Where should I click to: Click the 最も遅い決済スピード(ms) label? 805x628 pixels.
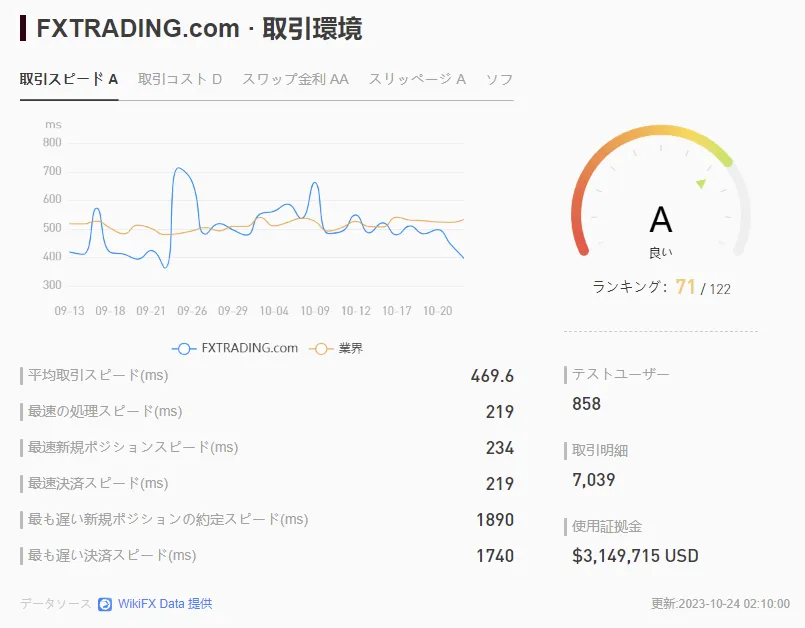coord(112,555)
